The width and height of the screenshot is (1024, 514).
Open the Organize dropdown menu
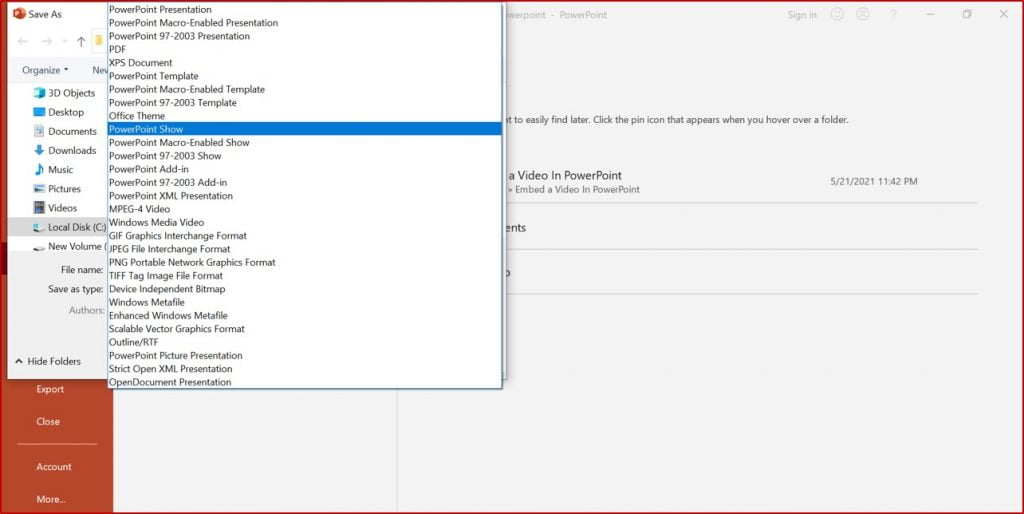pyautogui.click(x=45, y=70)
